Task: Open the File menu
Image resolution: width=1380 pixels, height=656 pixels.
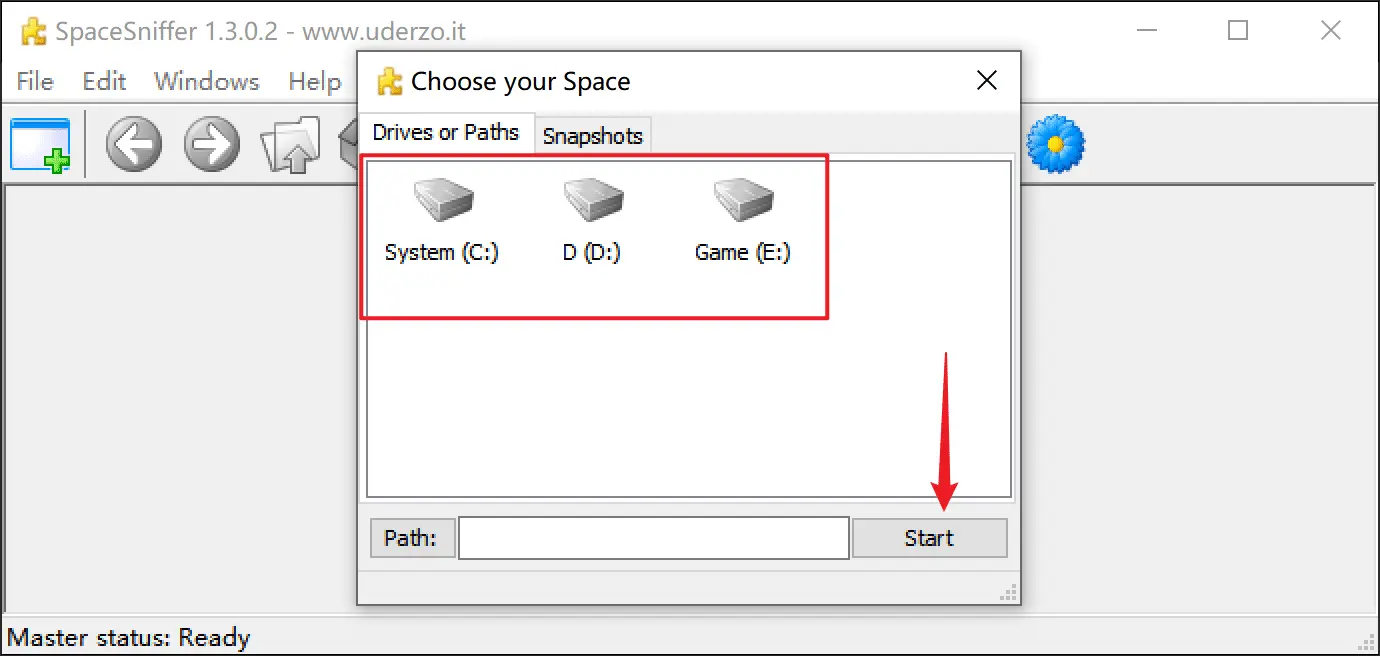Action: coord(35,81)
